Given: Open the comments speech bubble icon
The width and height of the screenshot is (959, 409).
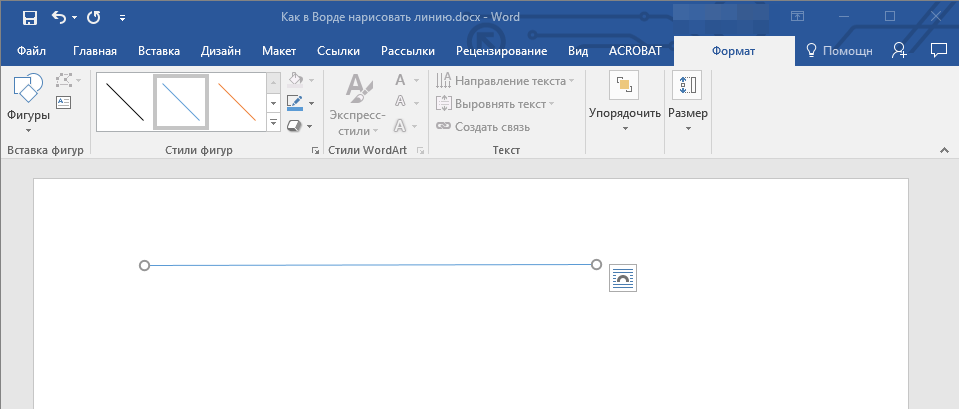Looking at the screenshot, I should click(x=938, y=50).
